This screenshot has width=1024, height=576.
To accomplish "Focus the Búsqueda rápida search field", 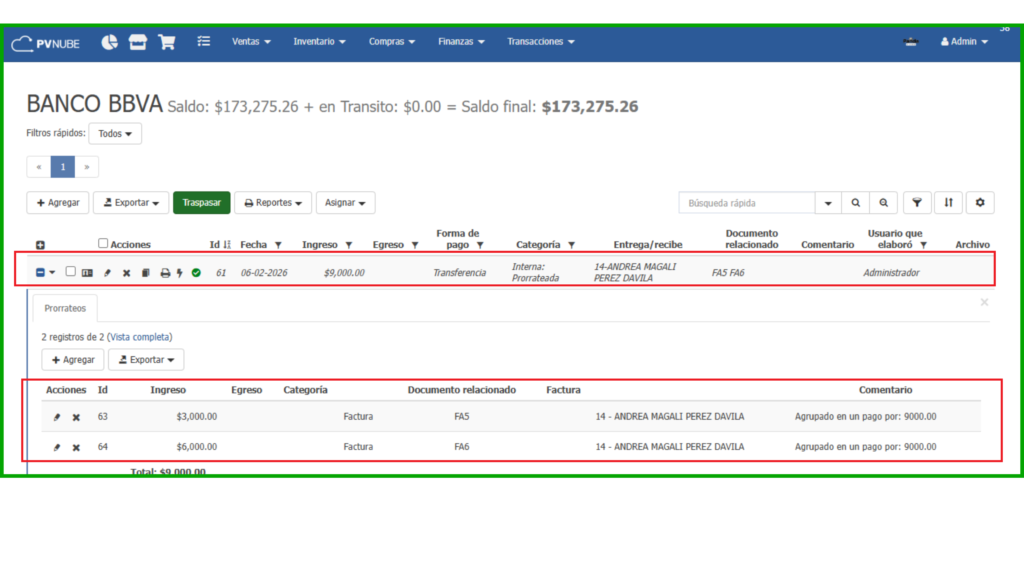I will (x=746, y=202).
